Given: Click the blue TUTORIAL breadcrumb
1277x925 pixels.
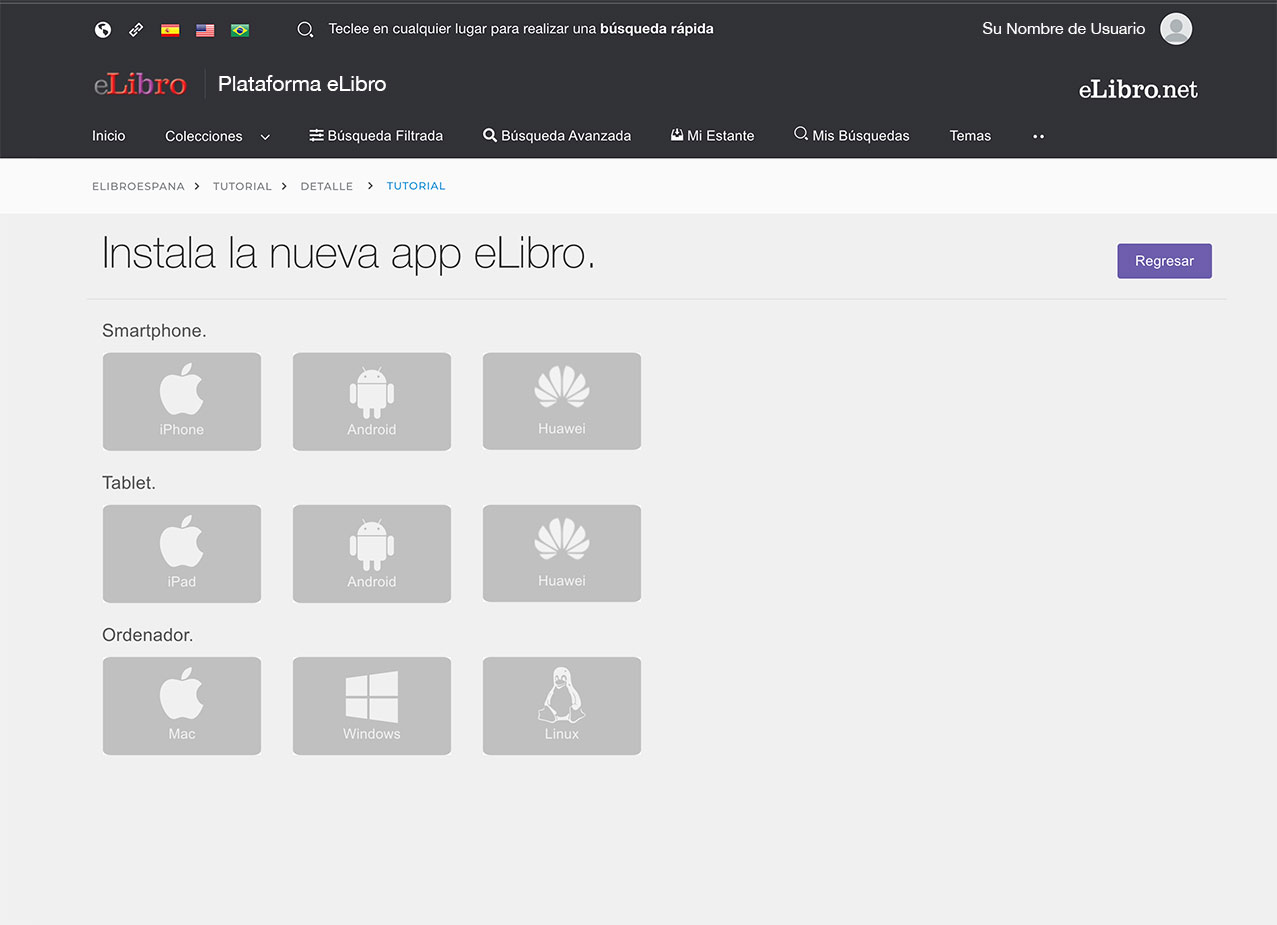Looking at the screenshot, I should pyautogui.click(x=416, y=186).
